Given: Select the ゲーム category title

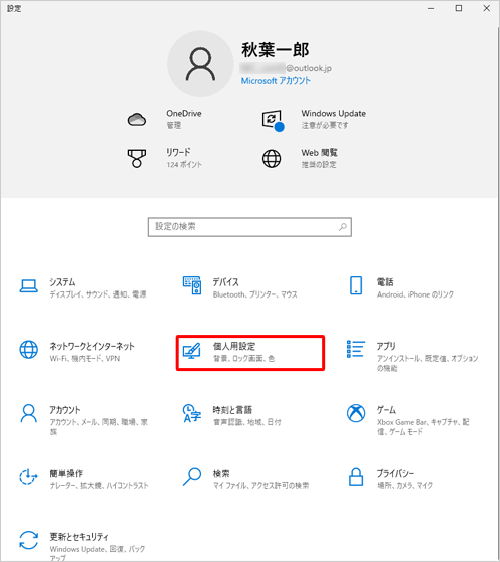Looking at the screenshot, I should click(386, 410).
